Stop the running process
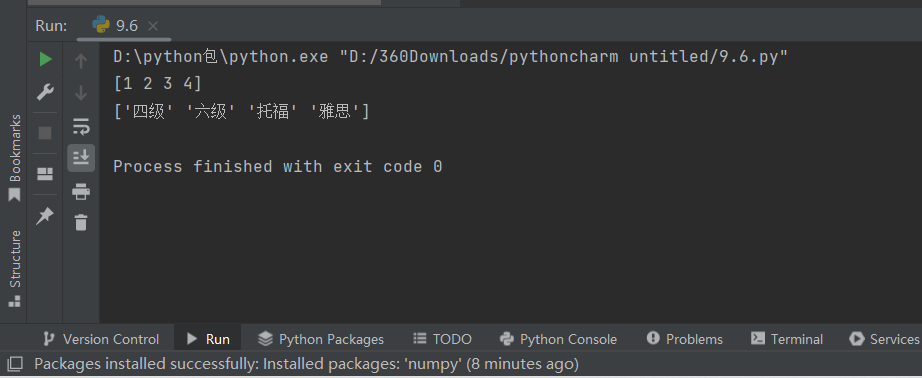Viewport: 922px width, 378px height. point(45,133)
